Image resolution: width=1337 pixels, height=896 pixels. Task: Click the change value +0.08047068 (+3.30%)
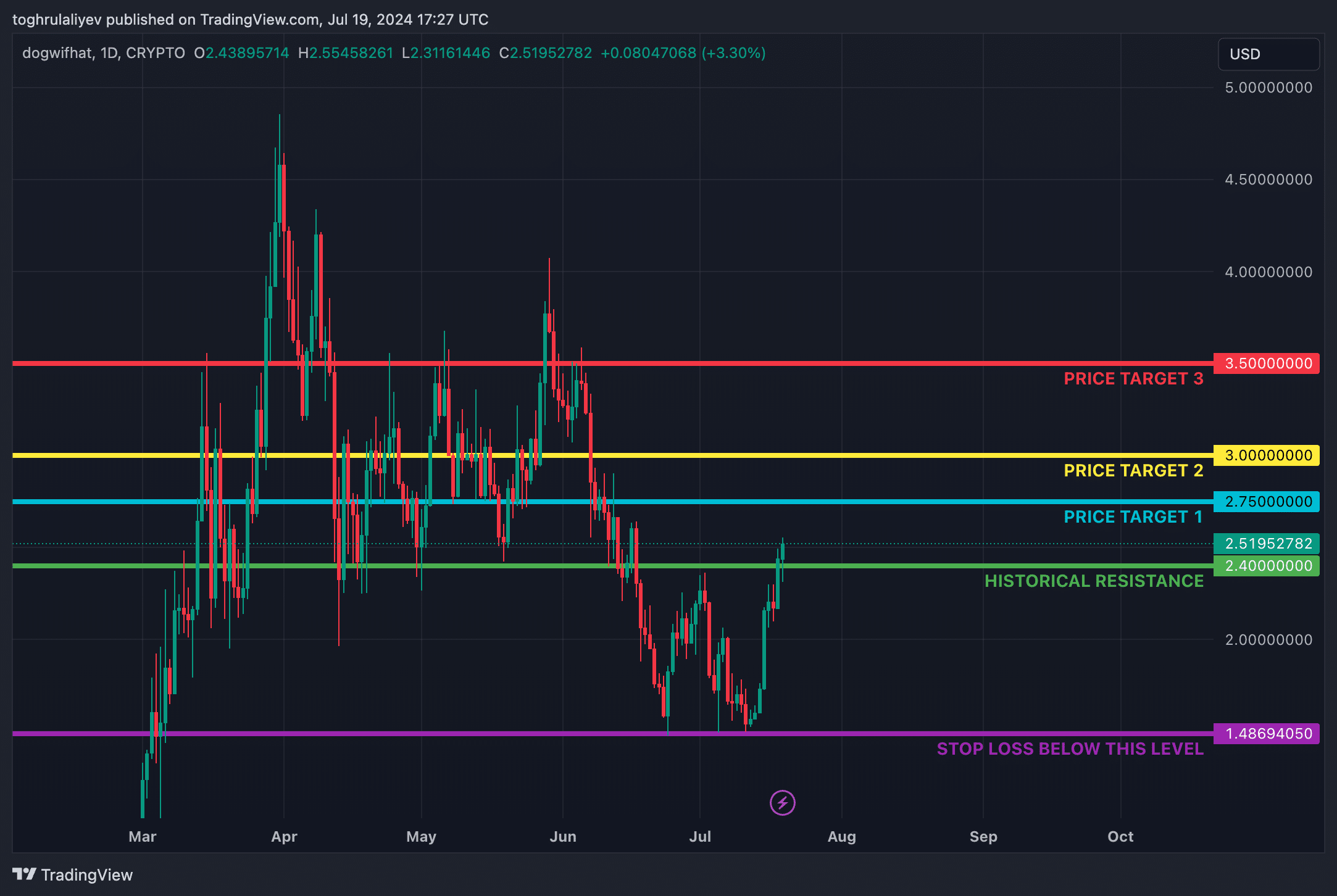point(683,53)
